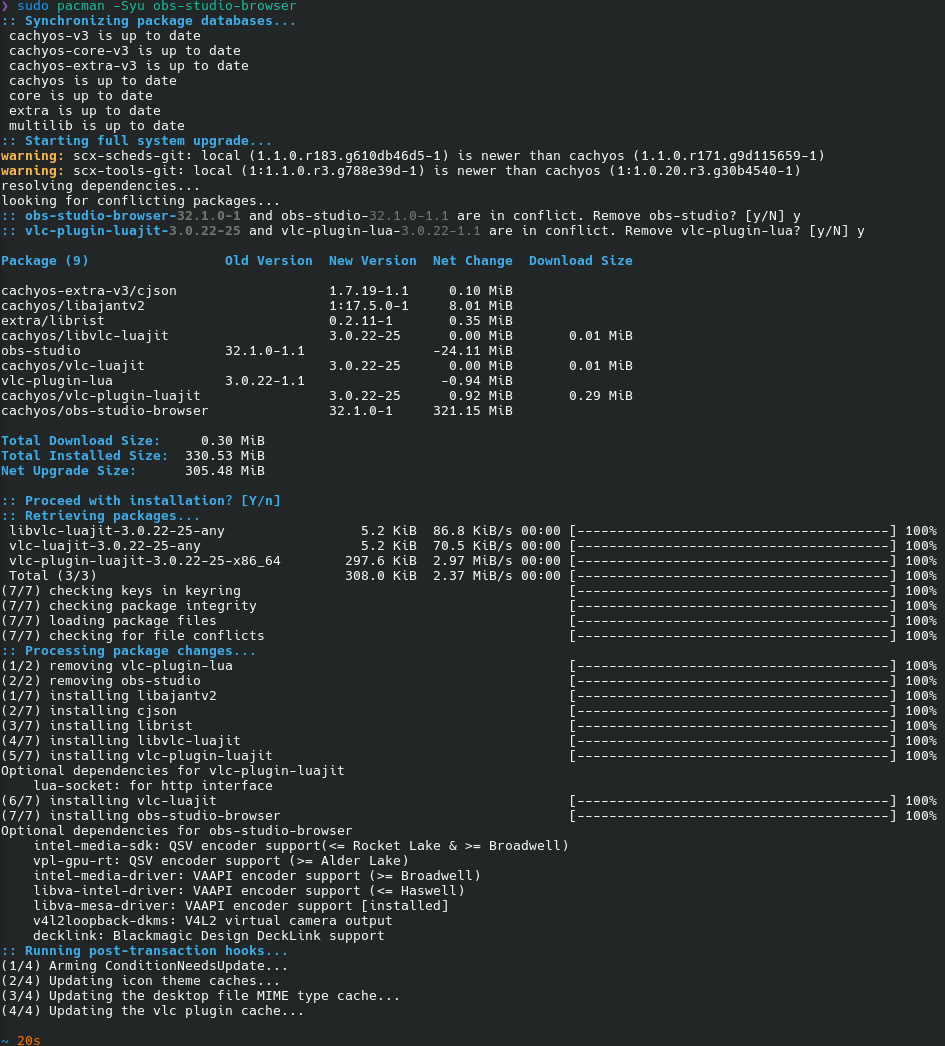Click the 'Net Change' column header
The height and width of the screenshot is (1046, 945).
tap(473, 261)
